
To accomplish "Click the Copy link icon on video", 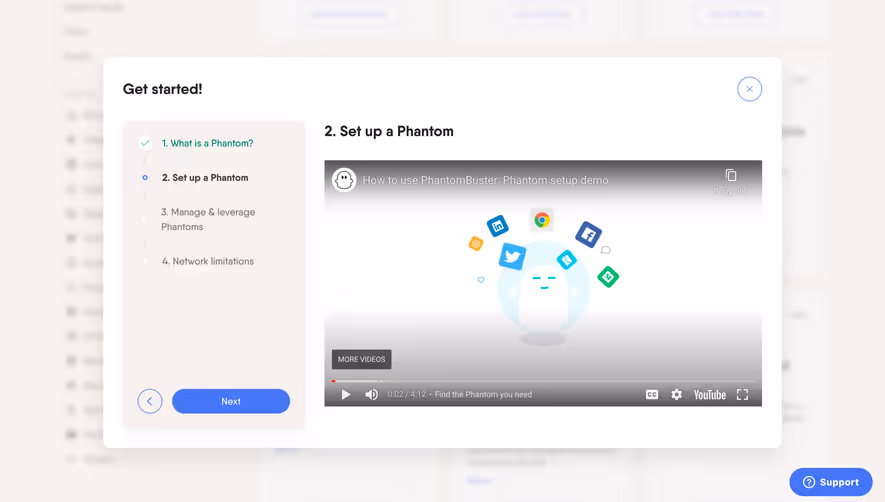I will (x=730, y=176).
